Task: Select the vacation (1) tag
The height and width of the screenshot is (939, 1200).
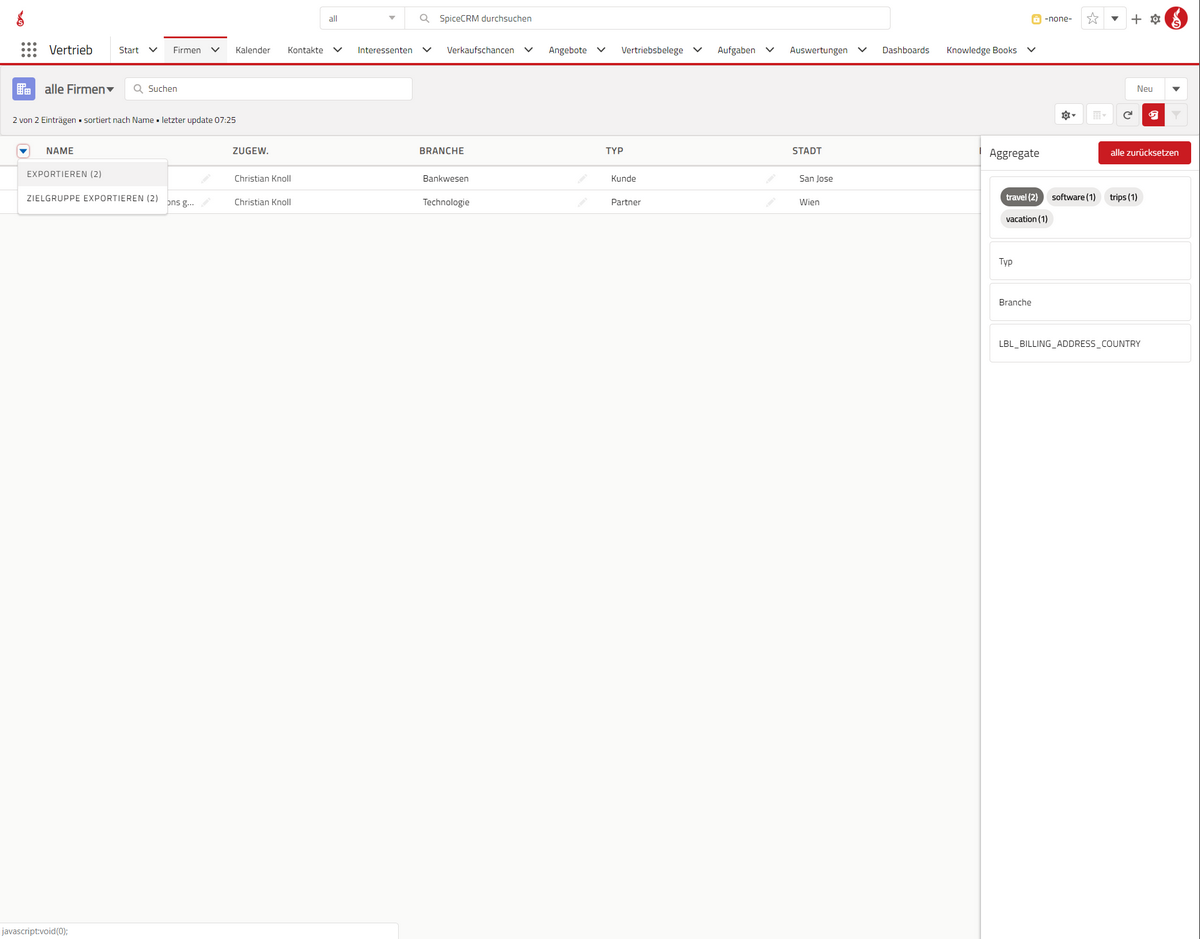Action: pos(1027,219)
